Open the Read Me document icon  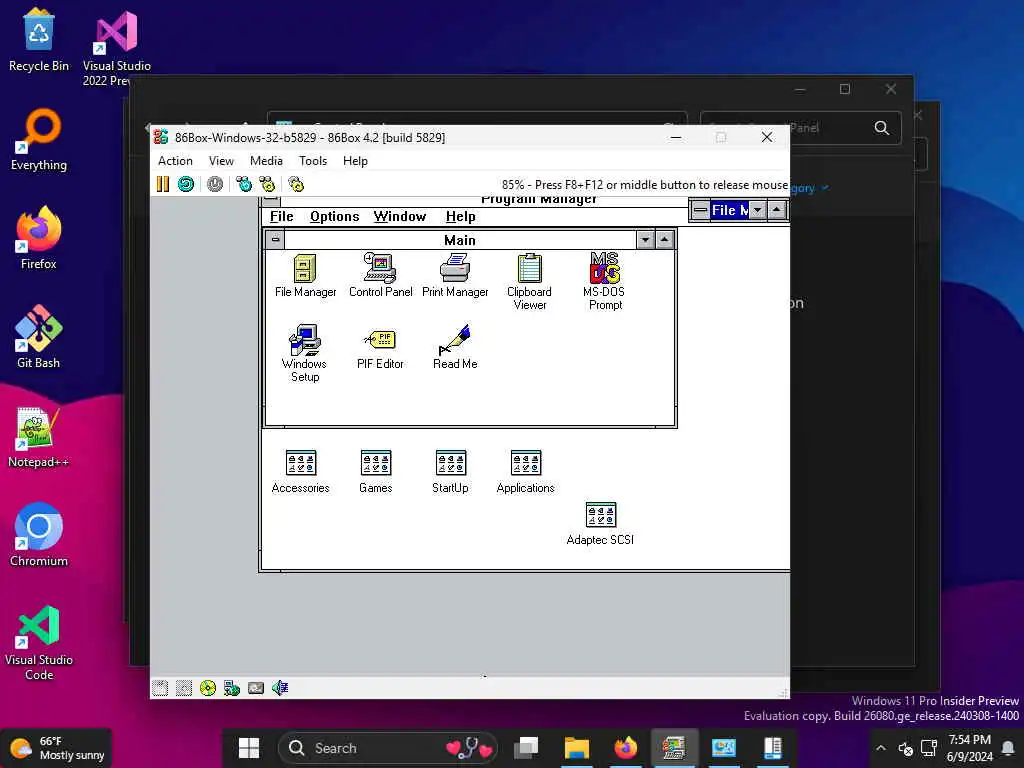click(455, 347)
